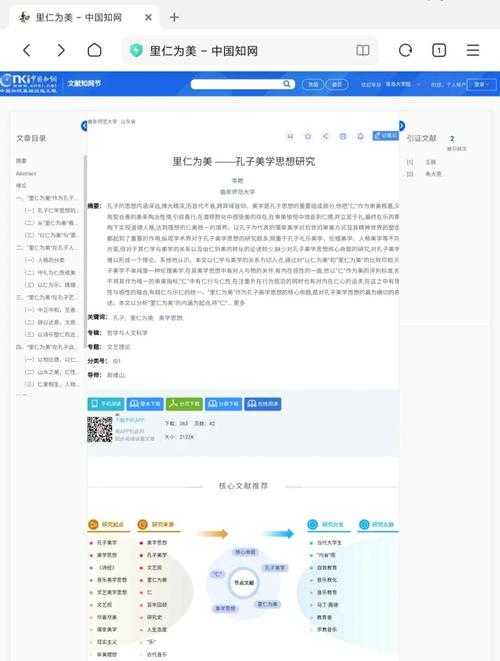Open the browser home page icon
This screenshot has height=661, width=500.
click(94, 50)
